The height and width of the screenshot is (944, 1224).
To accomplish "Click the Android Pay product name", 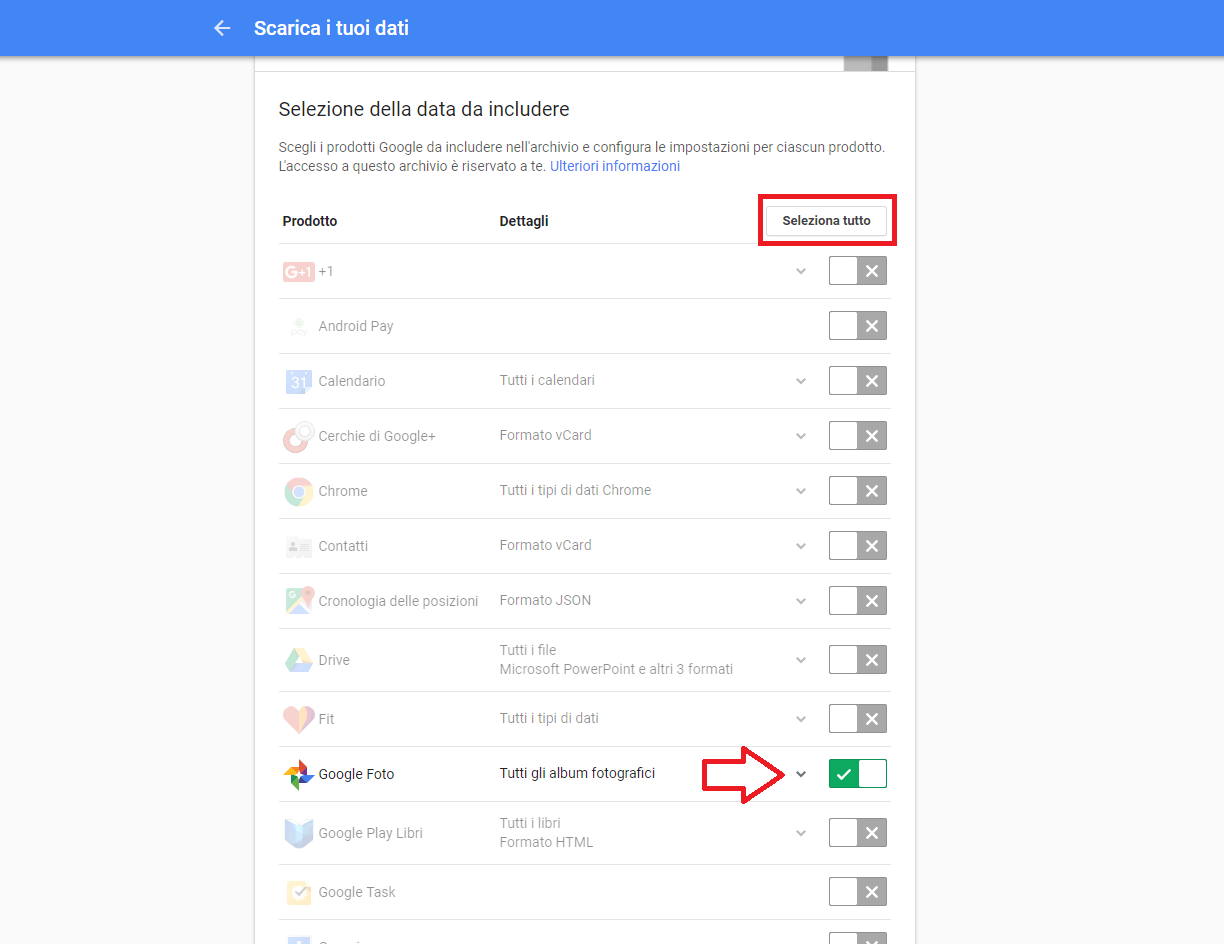I will [x=356, y=326].
